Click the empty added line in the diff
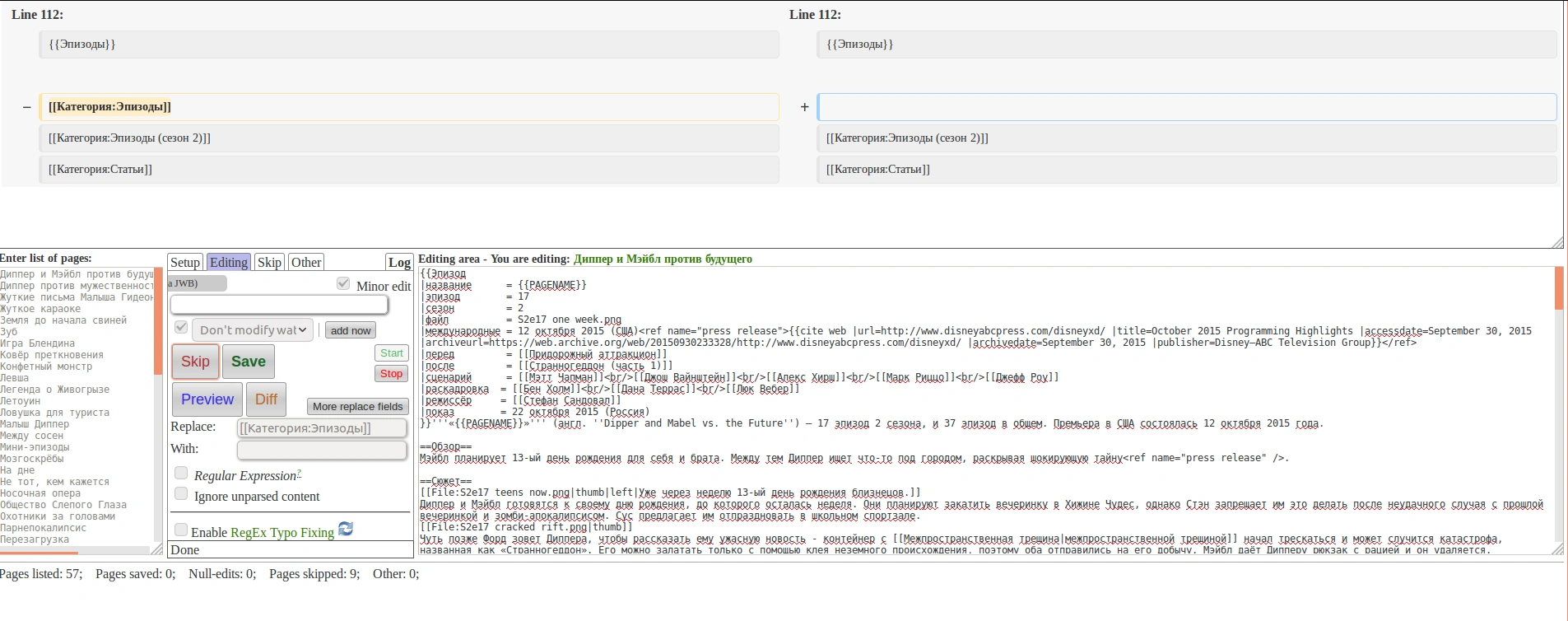This screenshot has height=621, width=1568. click(1187, 107)
